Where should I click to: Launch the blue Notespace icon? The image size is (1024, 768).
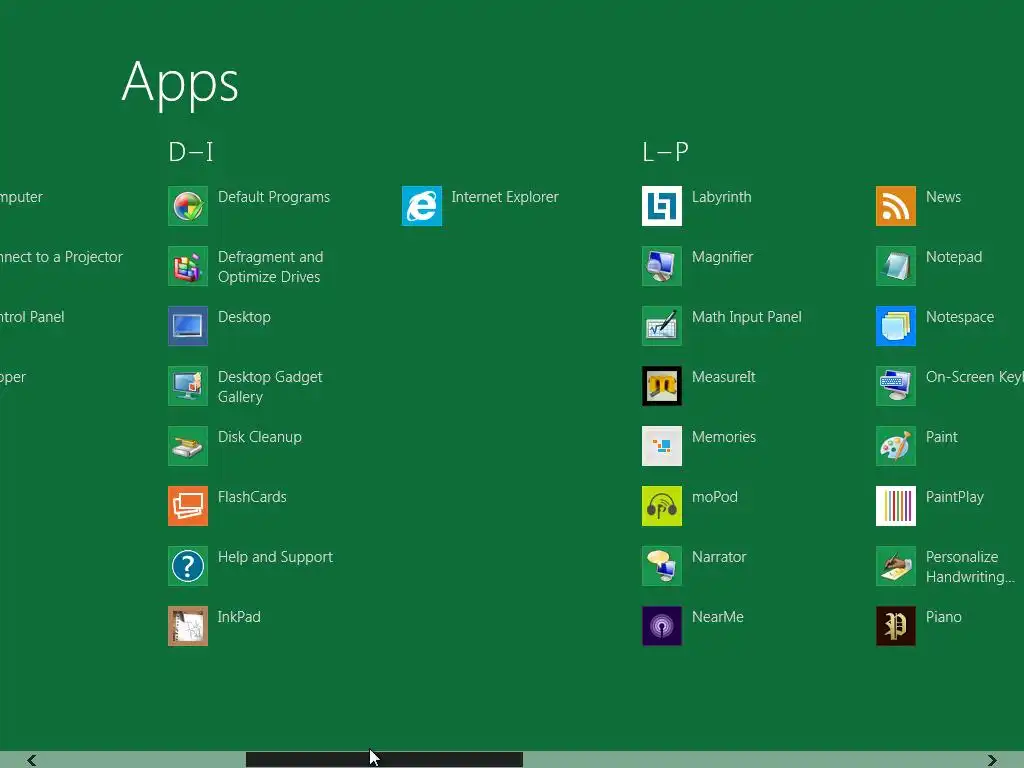(896, 326)
